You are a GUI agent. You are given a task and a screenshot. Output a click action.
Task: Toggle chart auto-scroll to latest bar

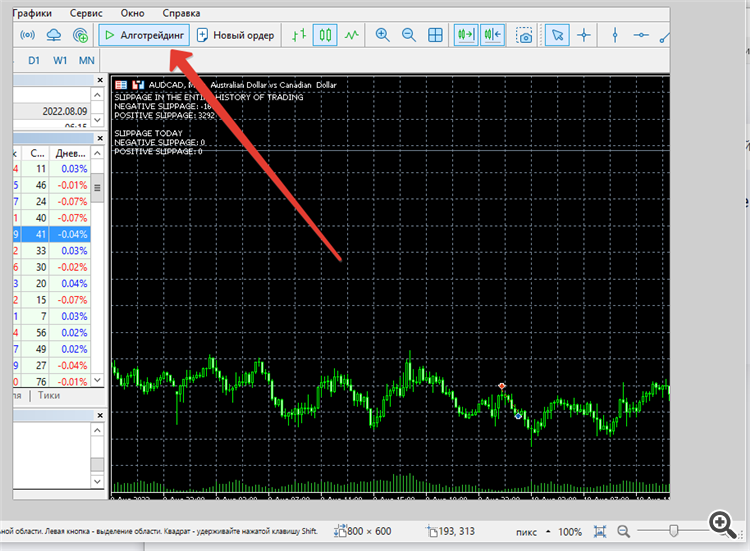point(466,35)
